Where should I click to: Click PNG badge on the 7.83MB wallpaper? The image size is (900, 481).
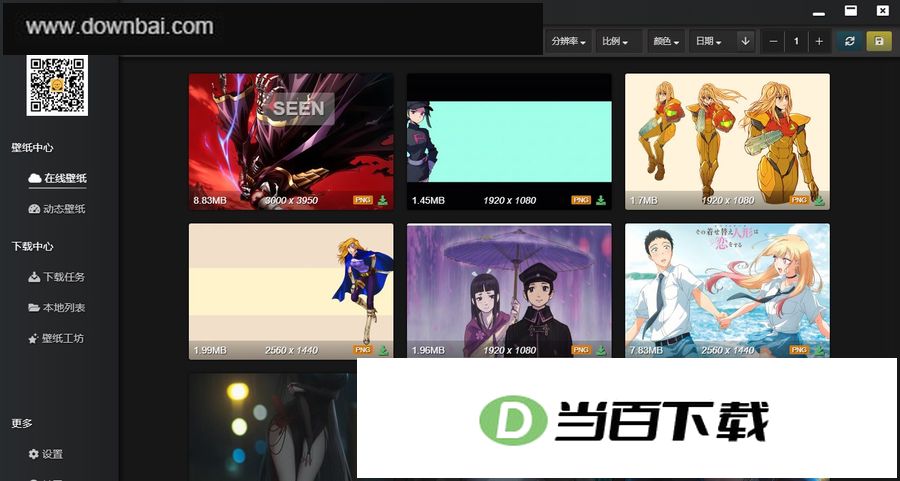pos(799,350)
